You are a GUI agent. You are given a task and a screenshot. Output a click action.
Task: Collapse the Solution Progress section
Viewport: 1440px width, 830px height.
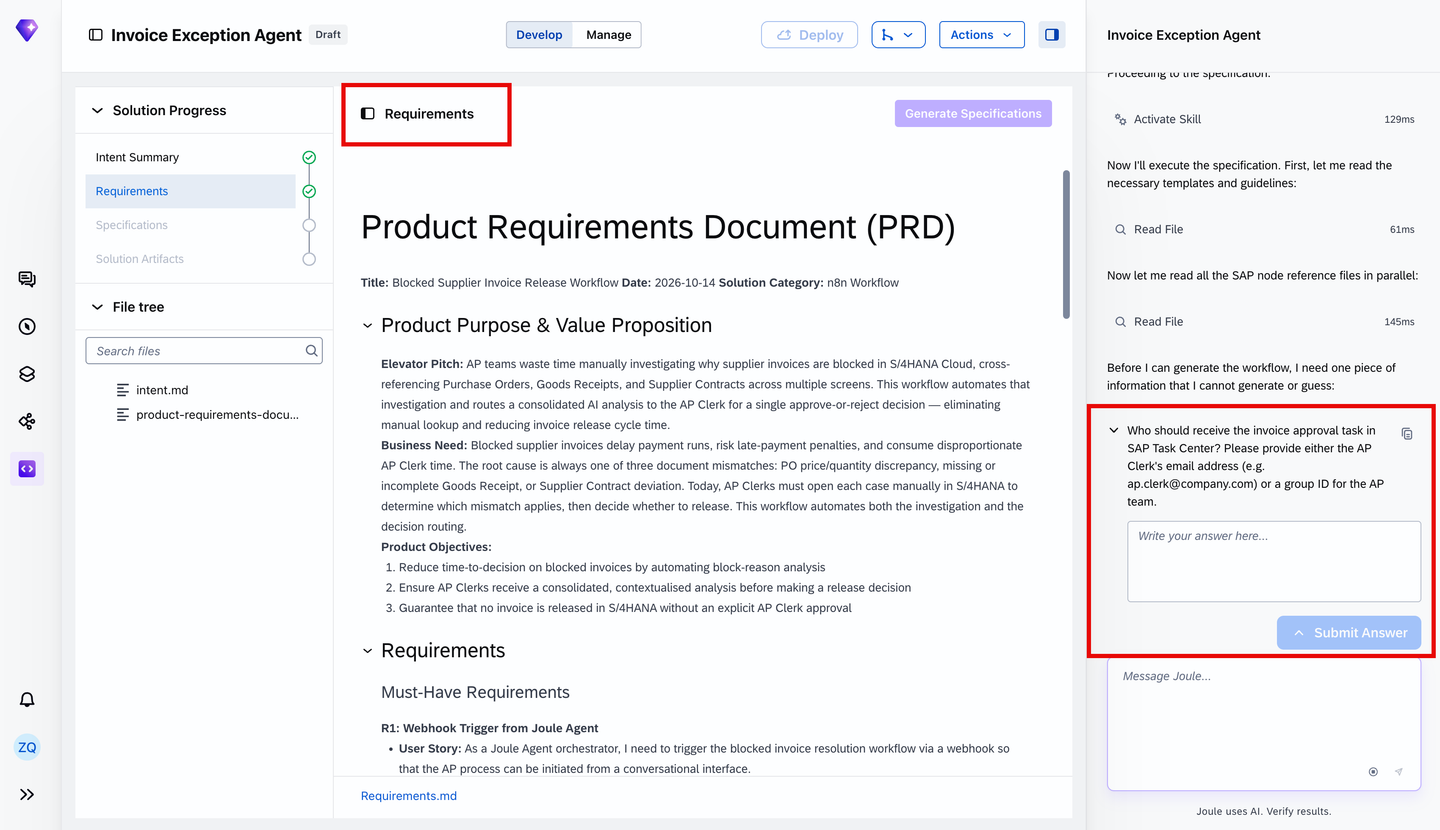pos(97,111)
